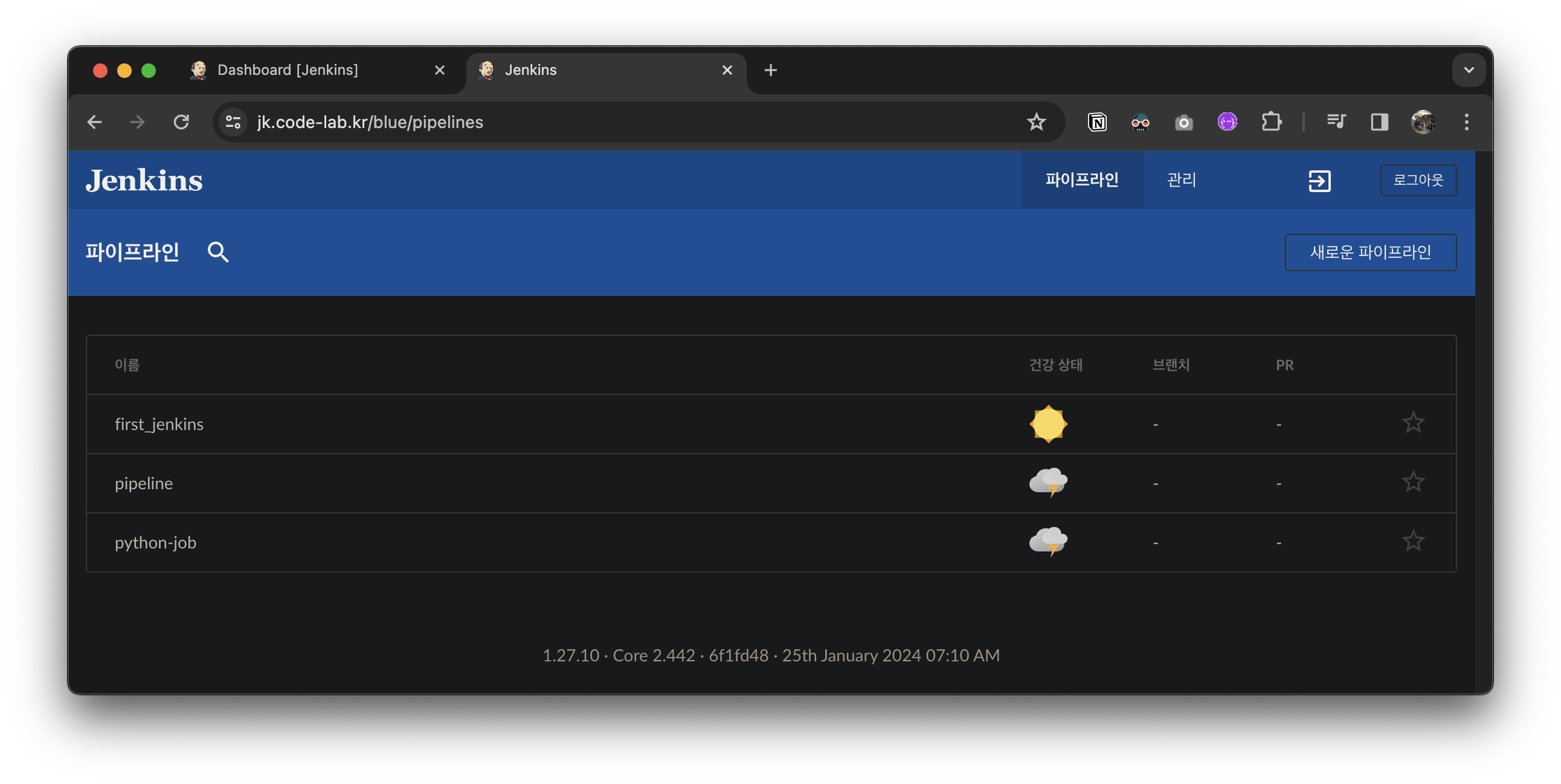
Task: Click the 새로운 파이프라인 button
Action: (x=1370, y=252)
